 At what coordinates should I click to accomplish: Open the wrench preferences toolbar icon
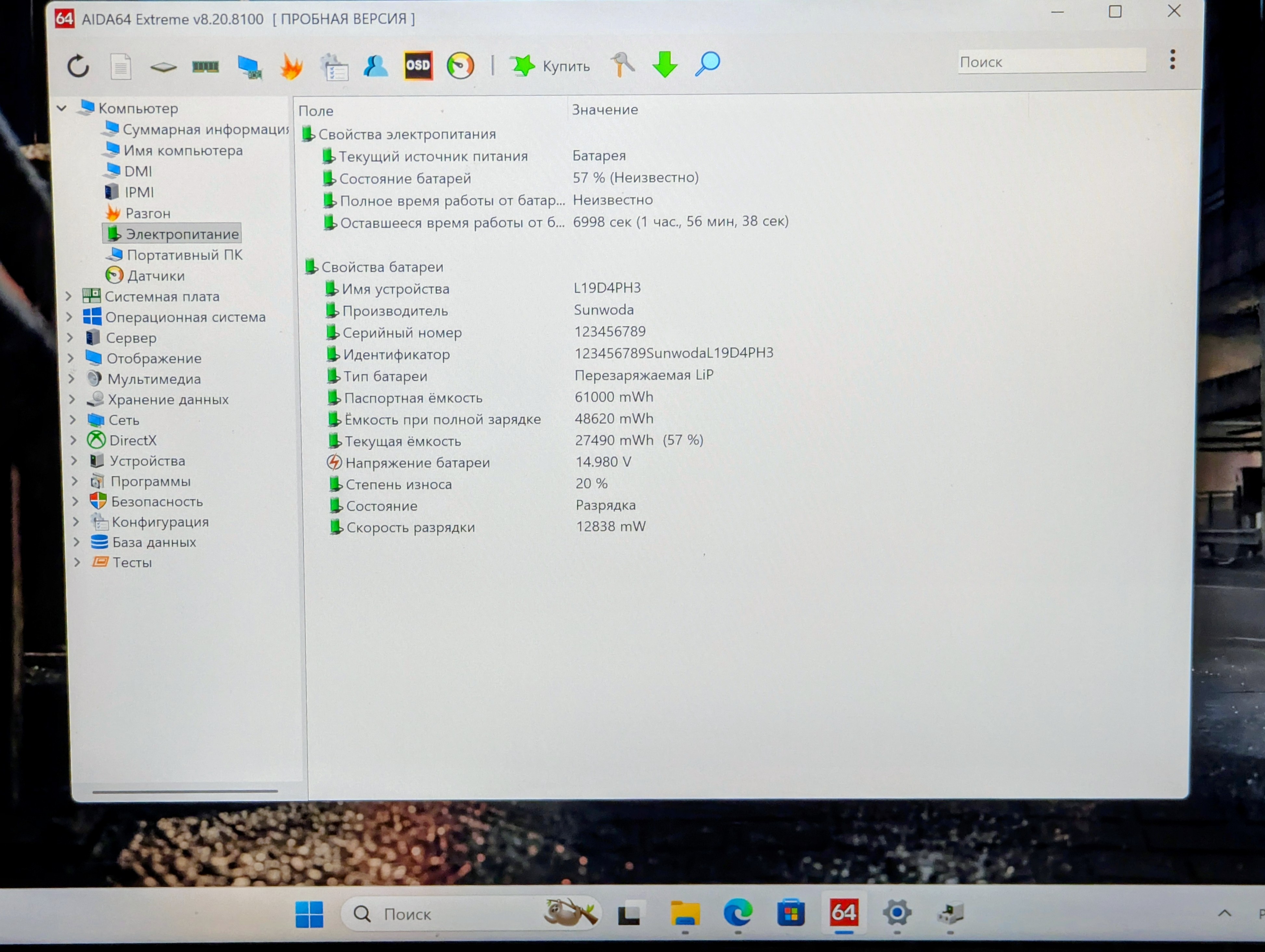[x=623, y=64]
